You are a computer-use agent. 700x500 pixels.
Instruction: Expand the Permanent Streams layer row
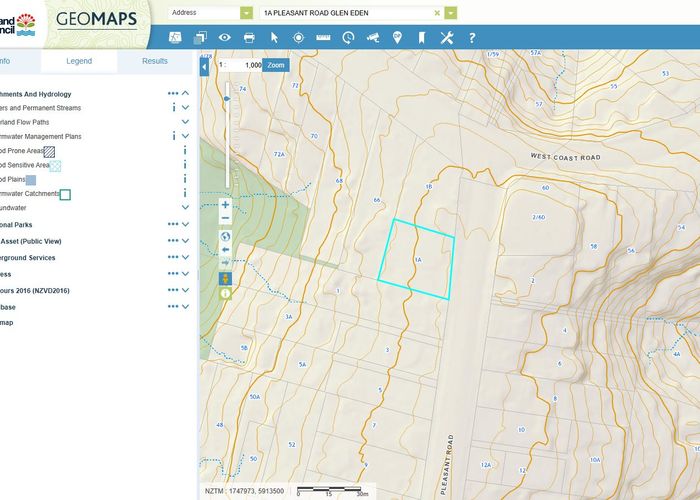click(x=185, y=108)
